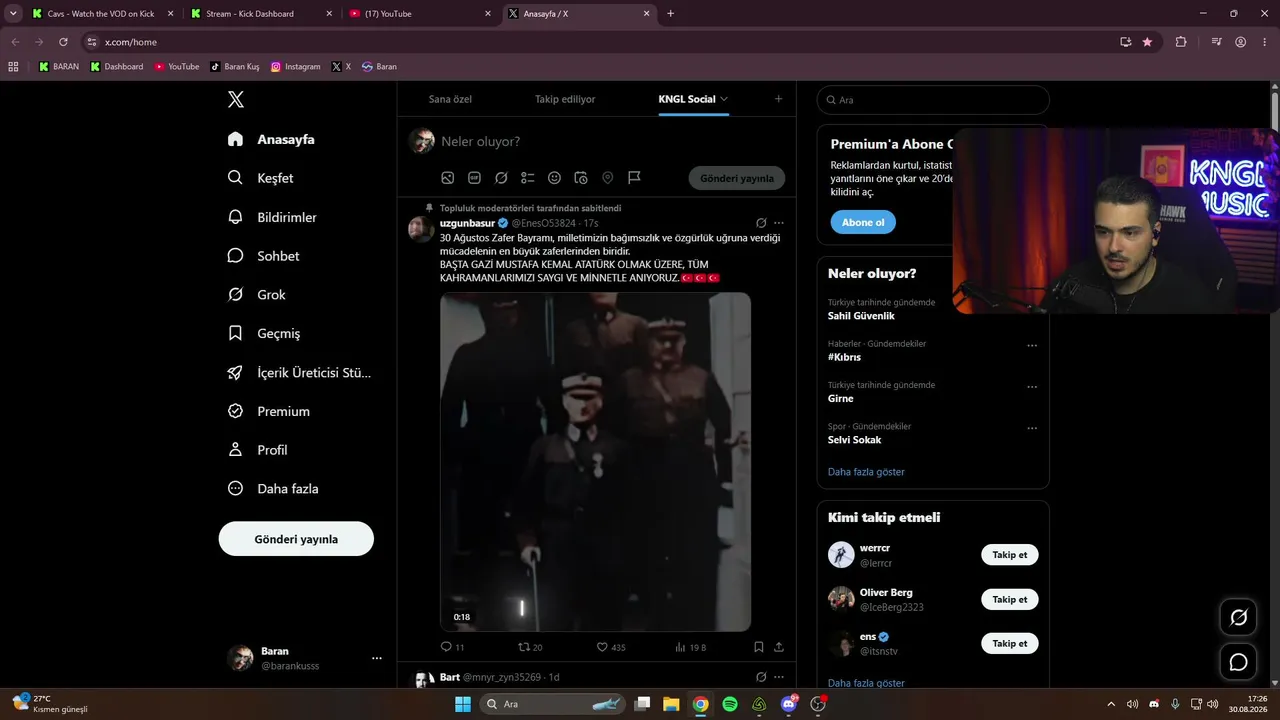The width and height of the screenshot is (1280, 720).
Task: Click Grok icon on uzgunbasur post
Action: point(761,223)
